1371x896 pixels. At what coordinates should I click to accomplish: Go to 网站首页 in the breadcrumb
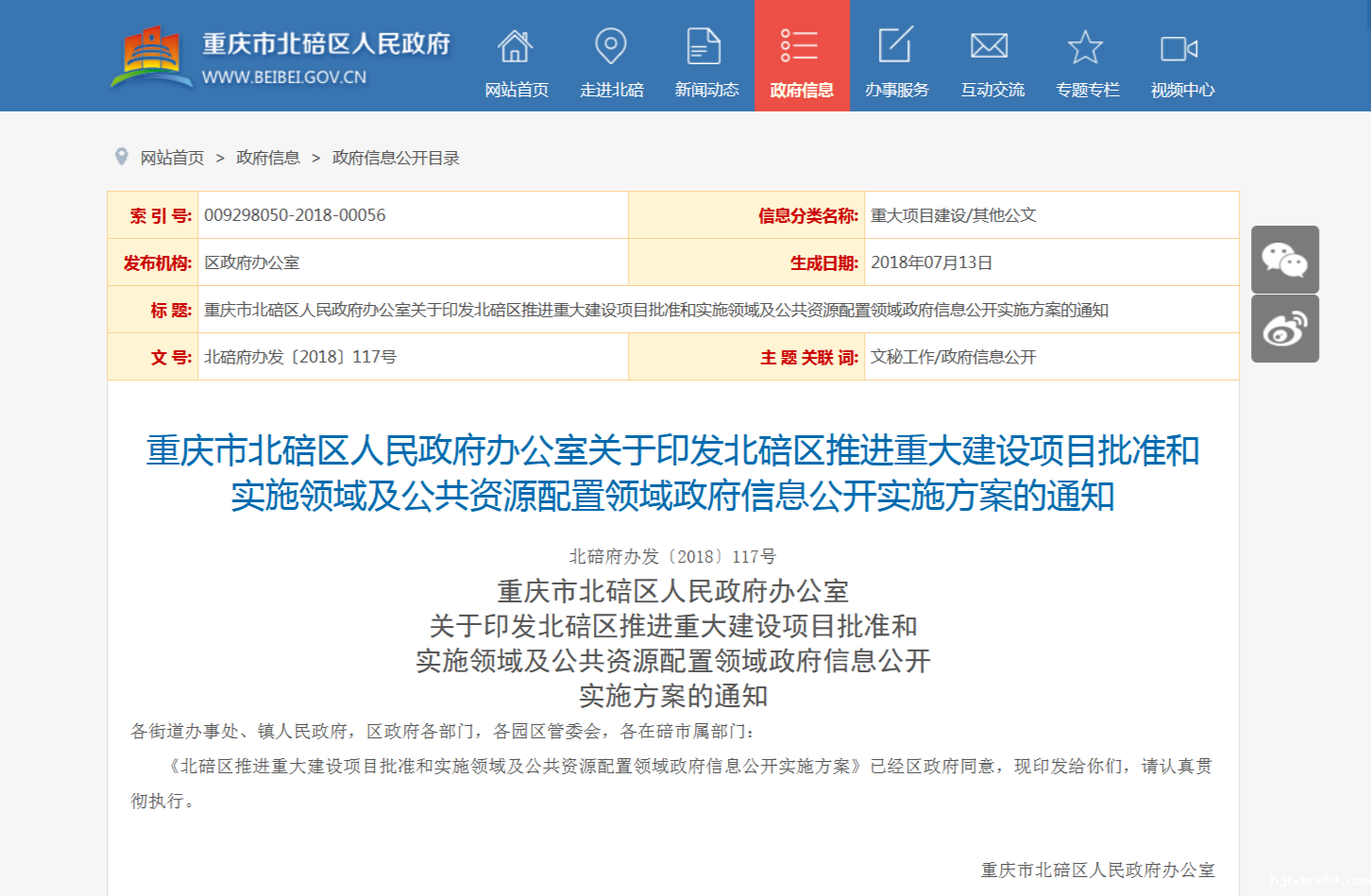tap(172, 158)
